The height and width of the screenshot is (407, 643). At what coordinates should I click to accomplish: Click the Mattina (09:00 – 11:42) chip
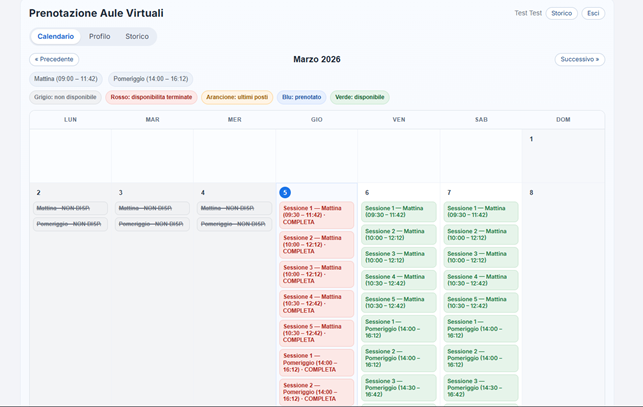(65, 79)
